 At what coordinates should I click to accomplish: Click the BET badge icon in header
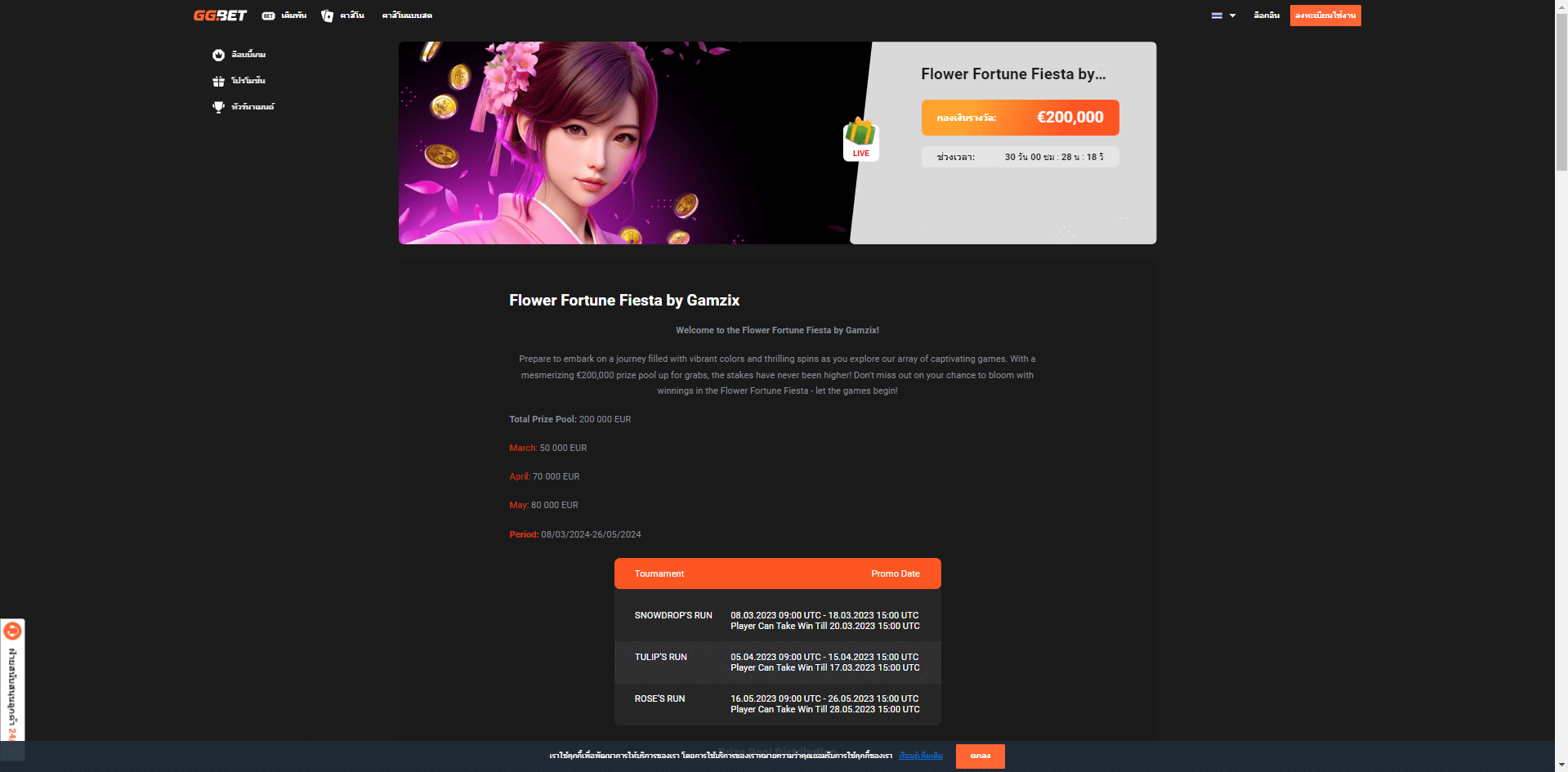(268, 16)
